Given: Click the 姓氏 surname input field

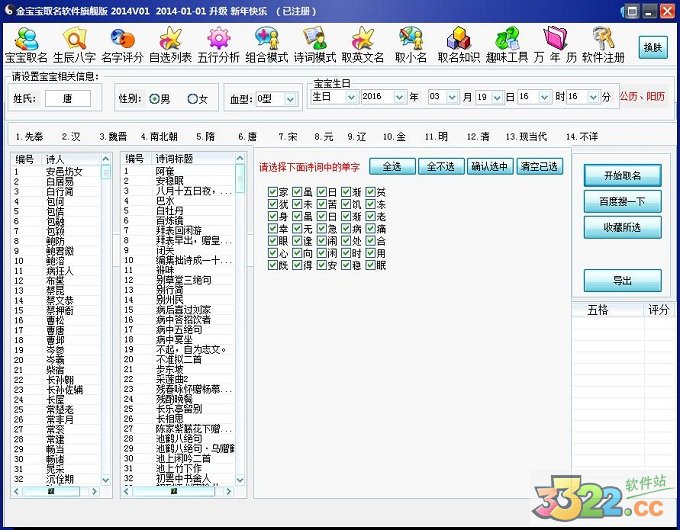Looking at the screenshot, I should click(x=68, y=98).
